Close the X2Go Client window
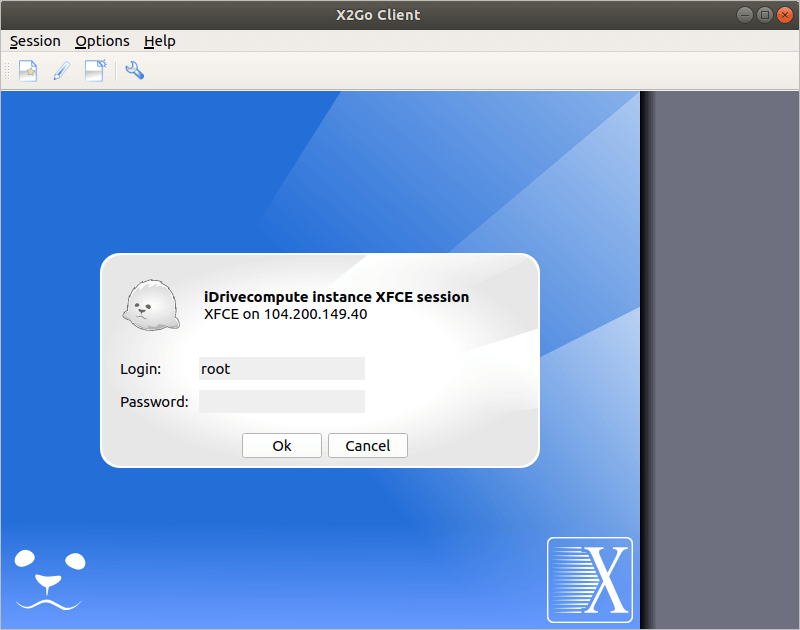Image resolution: width=800 pixels, height=630 pixels. tap(784, 14)
